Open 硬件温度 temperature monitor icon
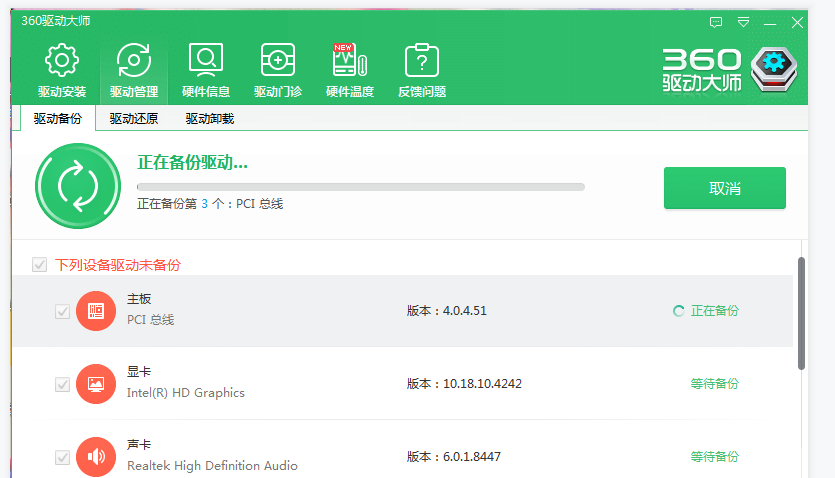Screen dimensions: 835x478 tap(349, 62)
